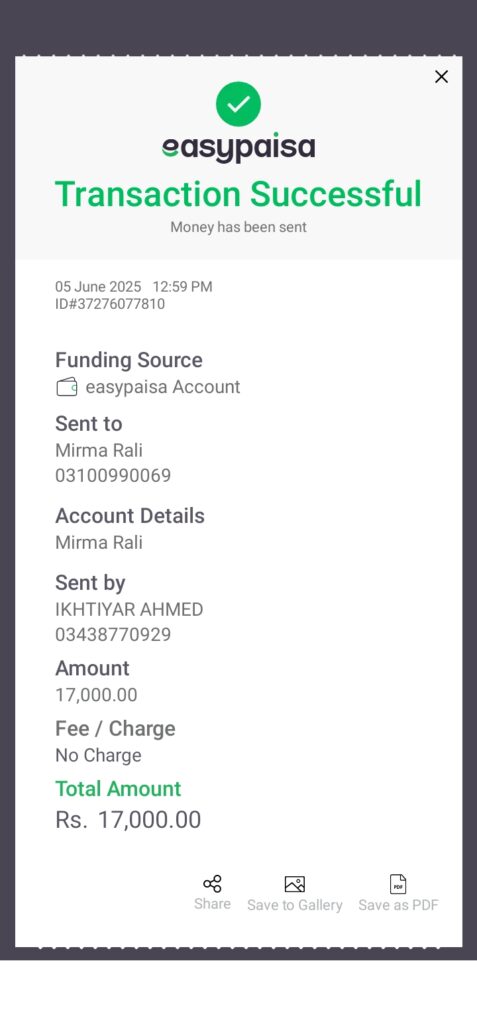This screenshot has width=477, height=1024.
Task: Tap the wallet icon beside easypaisa Account
Action: [67, 387]
